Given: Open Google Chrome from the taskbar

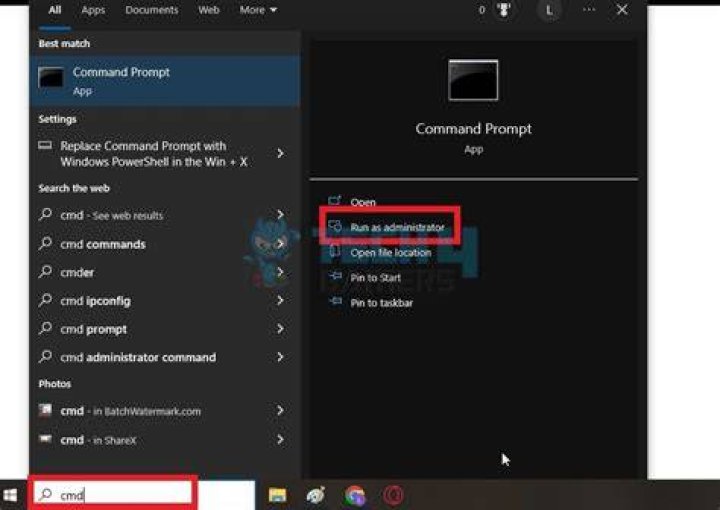Looking at the screenshot, I should tap(354, 495).
